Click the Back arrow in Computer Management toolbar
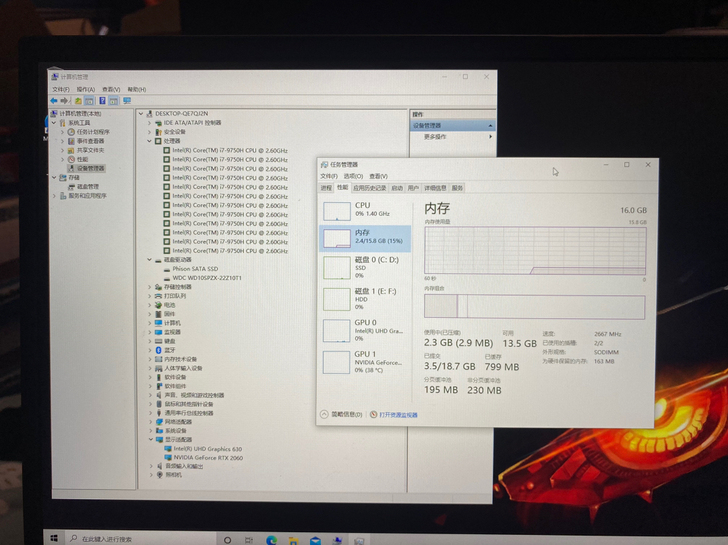The height and width of the screenshot is (545, 728). pos(54,101)
